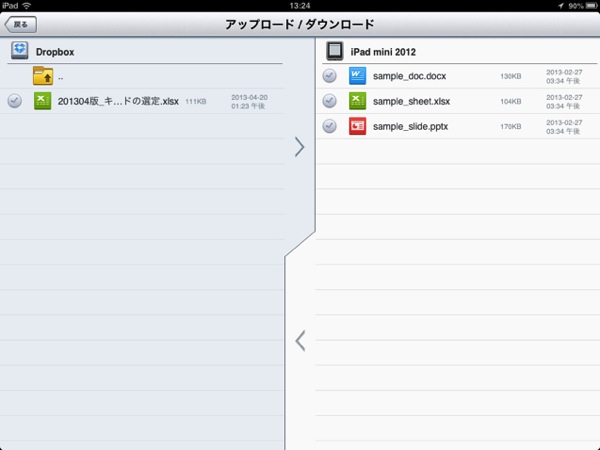Select the Dropbox panel title
This screenshot has width=600, height=450.
(55, 52)
